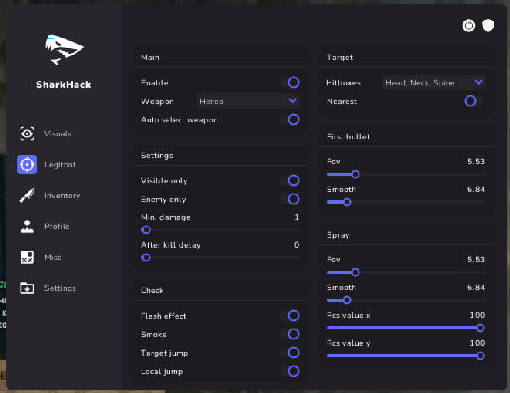Click the Check section header
The height and width of the screenshot is (393, 510).
(x=152, y=290)
